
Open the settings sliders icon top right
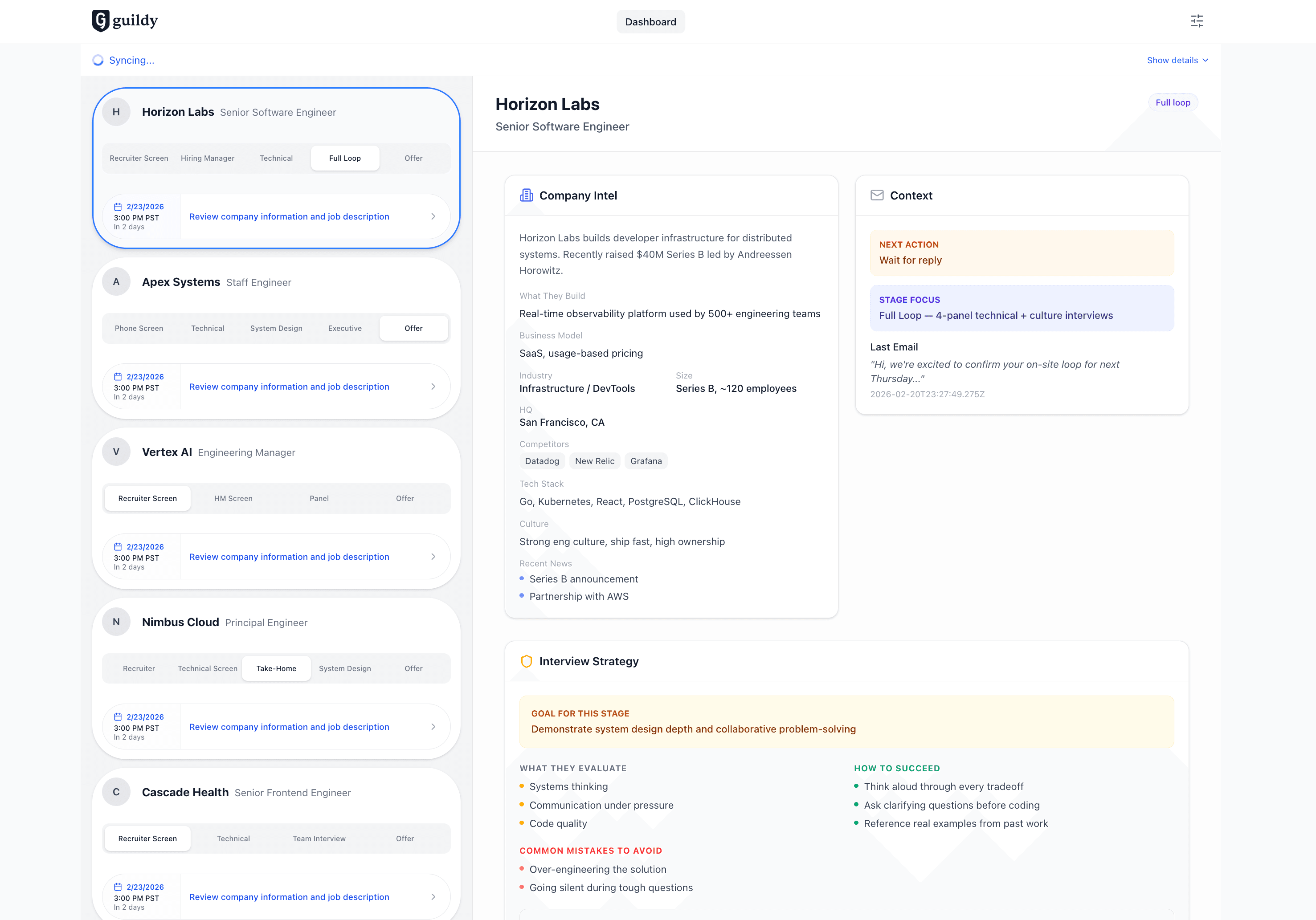[1197, 21]
